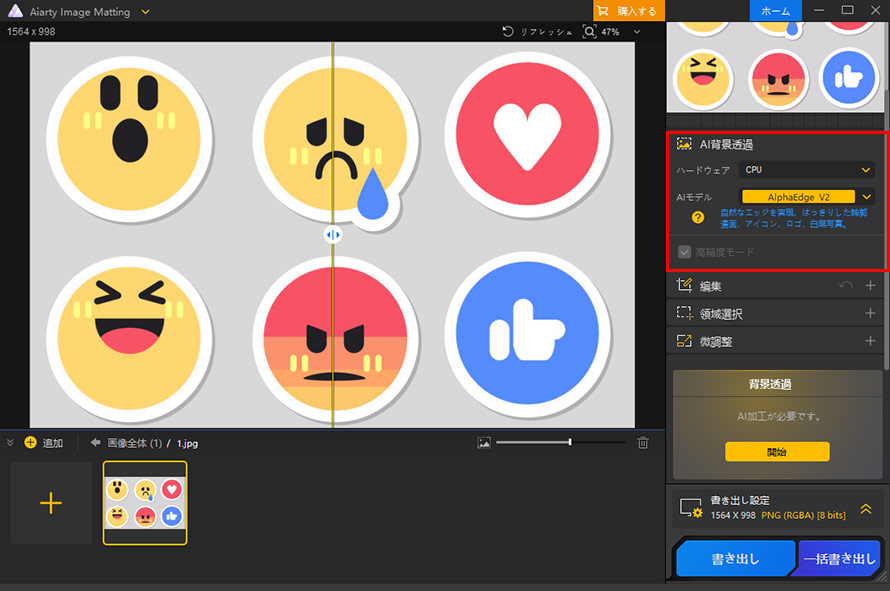Click the 微調整 refine icon

click(x=684, y=341)
